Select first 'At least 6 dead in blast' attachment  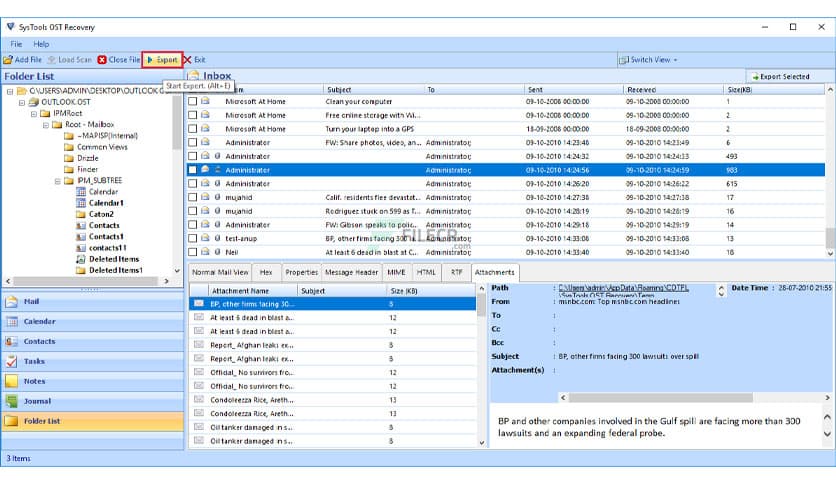point(333,318)
